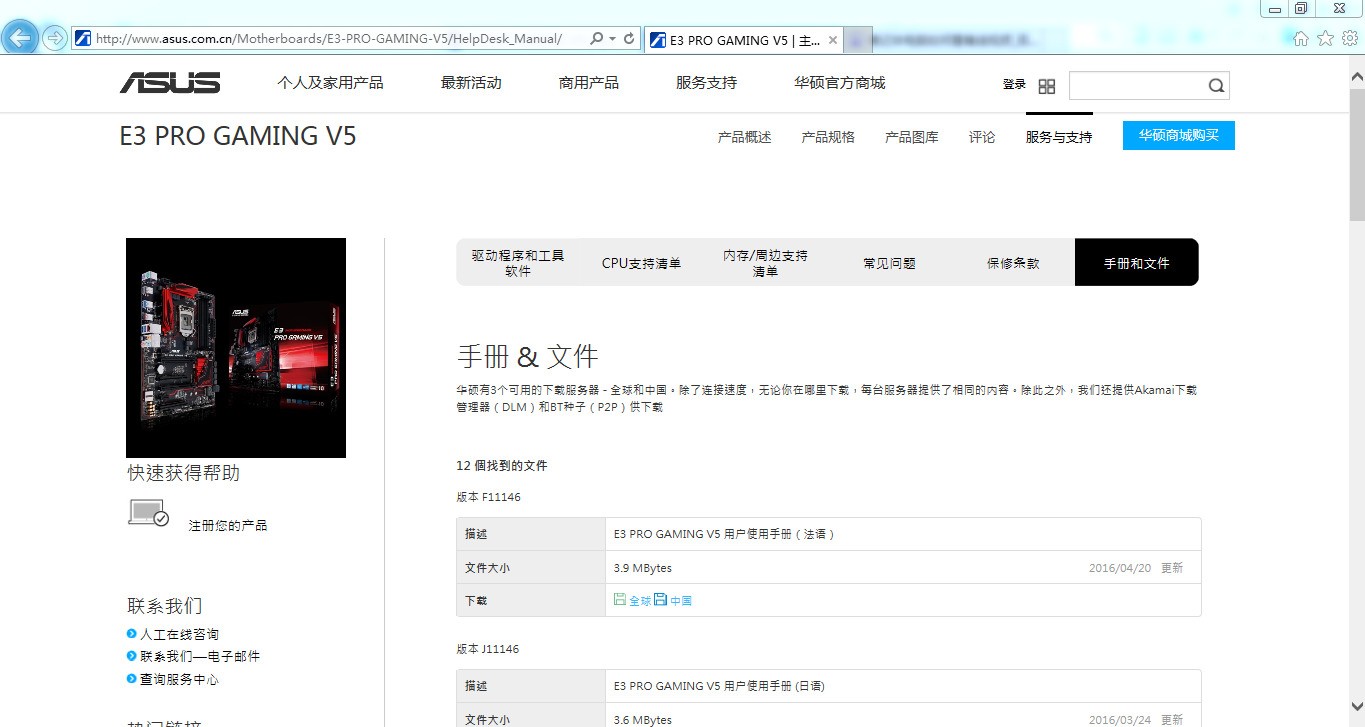Screen dimensions: 1365x727
Task: Click the text 版本 J11146
Action: (487, 649)
